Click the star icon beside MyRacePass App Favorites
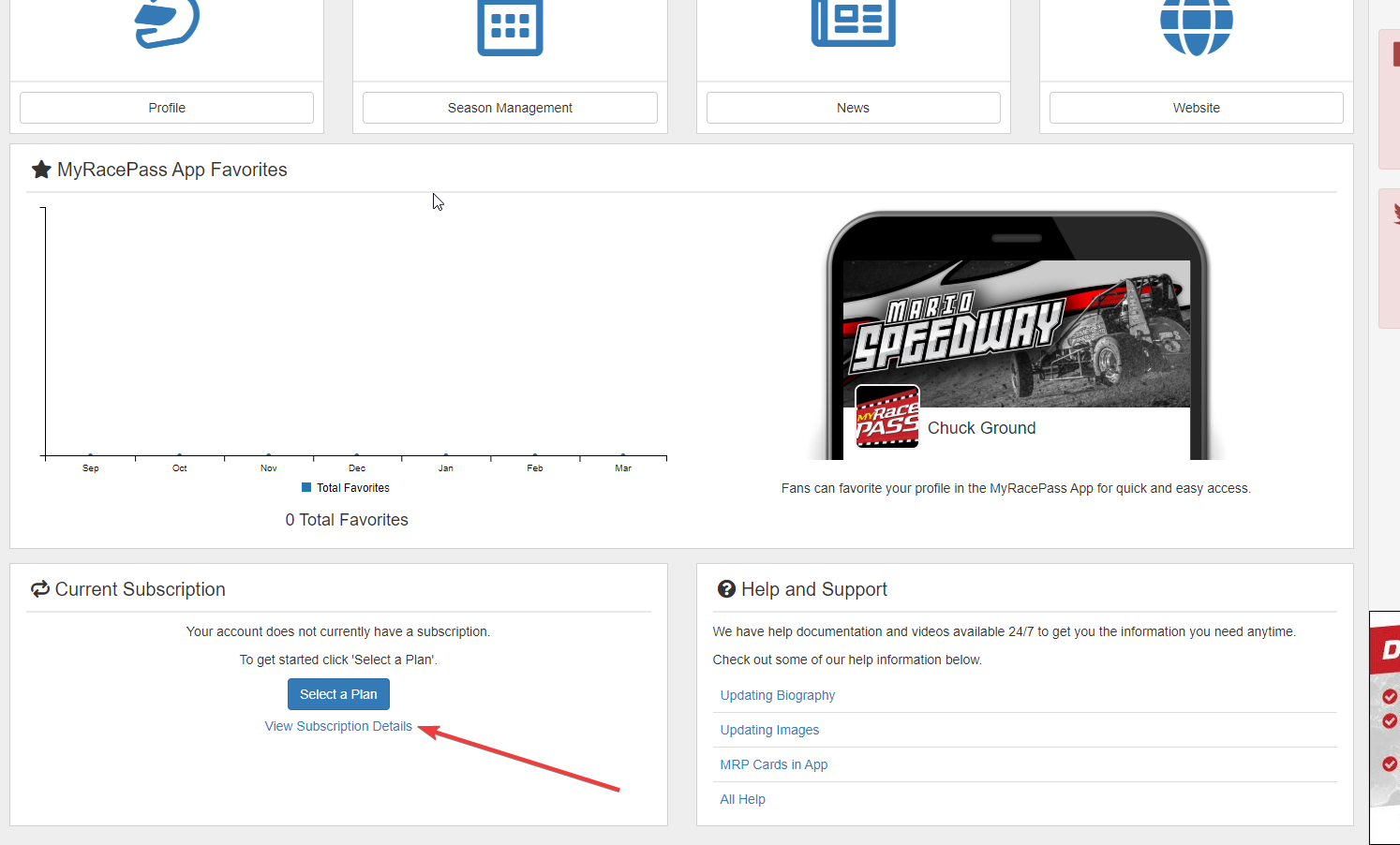Viewport: 1400px width, 845px height. click(41, 170)
